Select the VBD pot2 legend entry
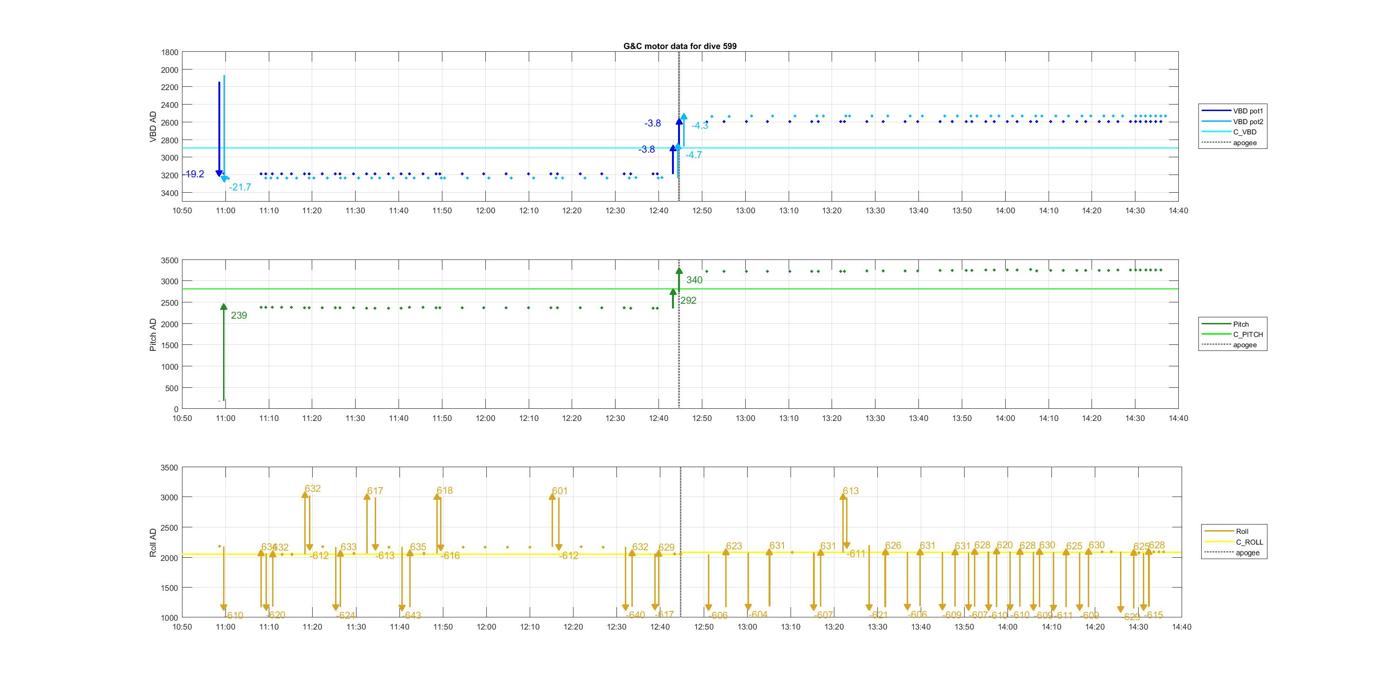Viewport: 1400px width, 693px height. (1233, 121)
